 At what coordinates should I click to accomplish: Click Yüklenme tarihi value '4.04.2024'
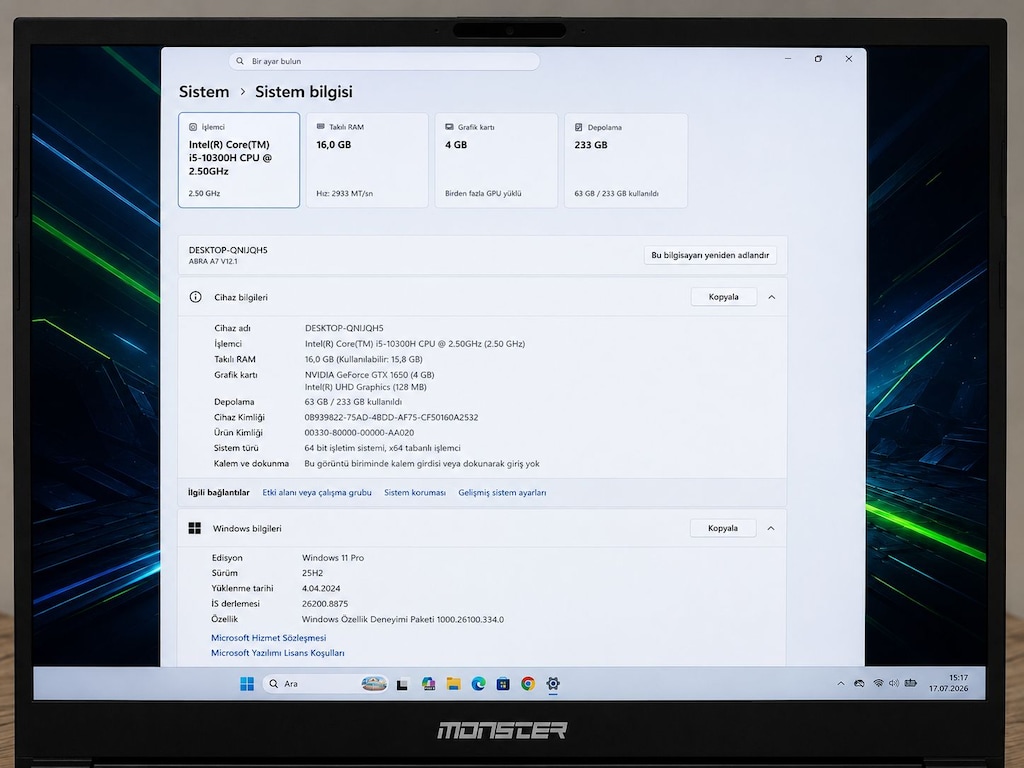321,588
